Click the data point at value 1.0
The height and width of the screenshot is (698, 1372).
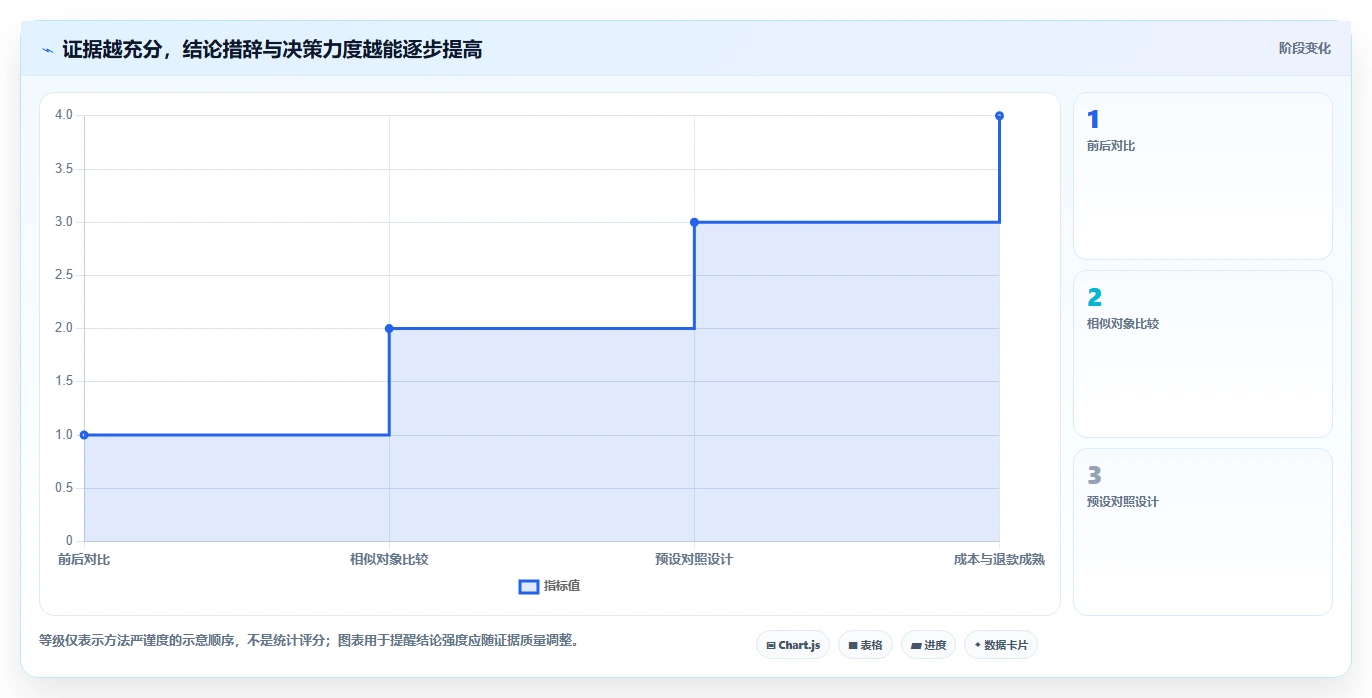point(84,435)
